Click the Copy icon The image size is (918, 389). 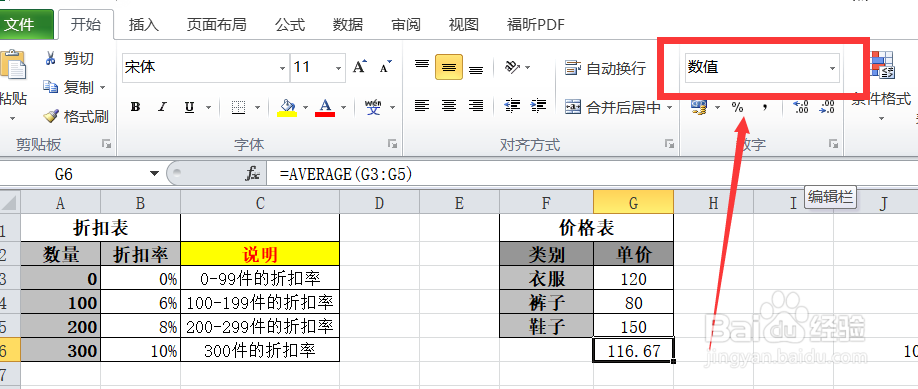click(x=51, y=87)
